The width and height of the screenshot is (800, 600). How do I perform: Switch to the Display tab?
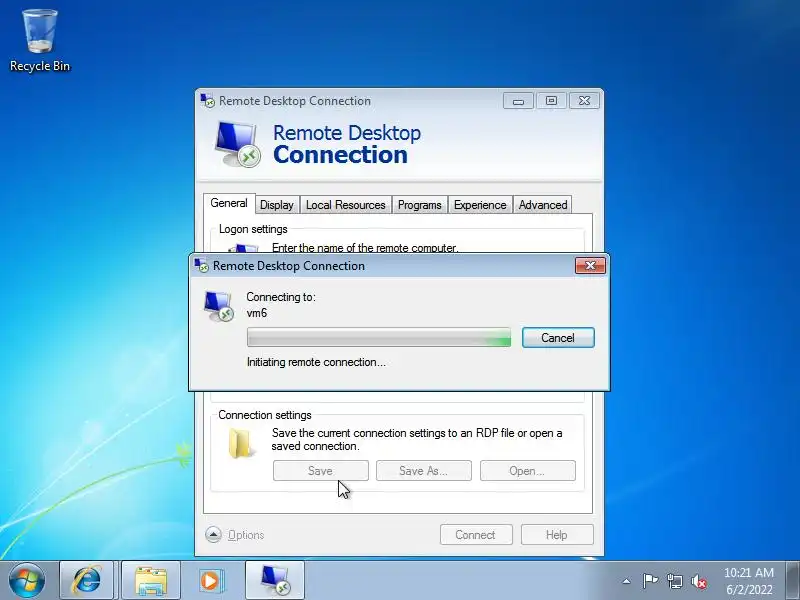click(277, 205)
